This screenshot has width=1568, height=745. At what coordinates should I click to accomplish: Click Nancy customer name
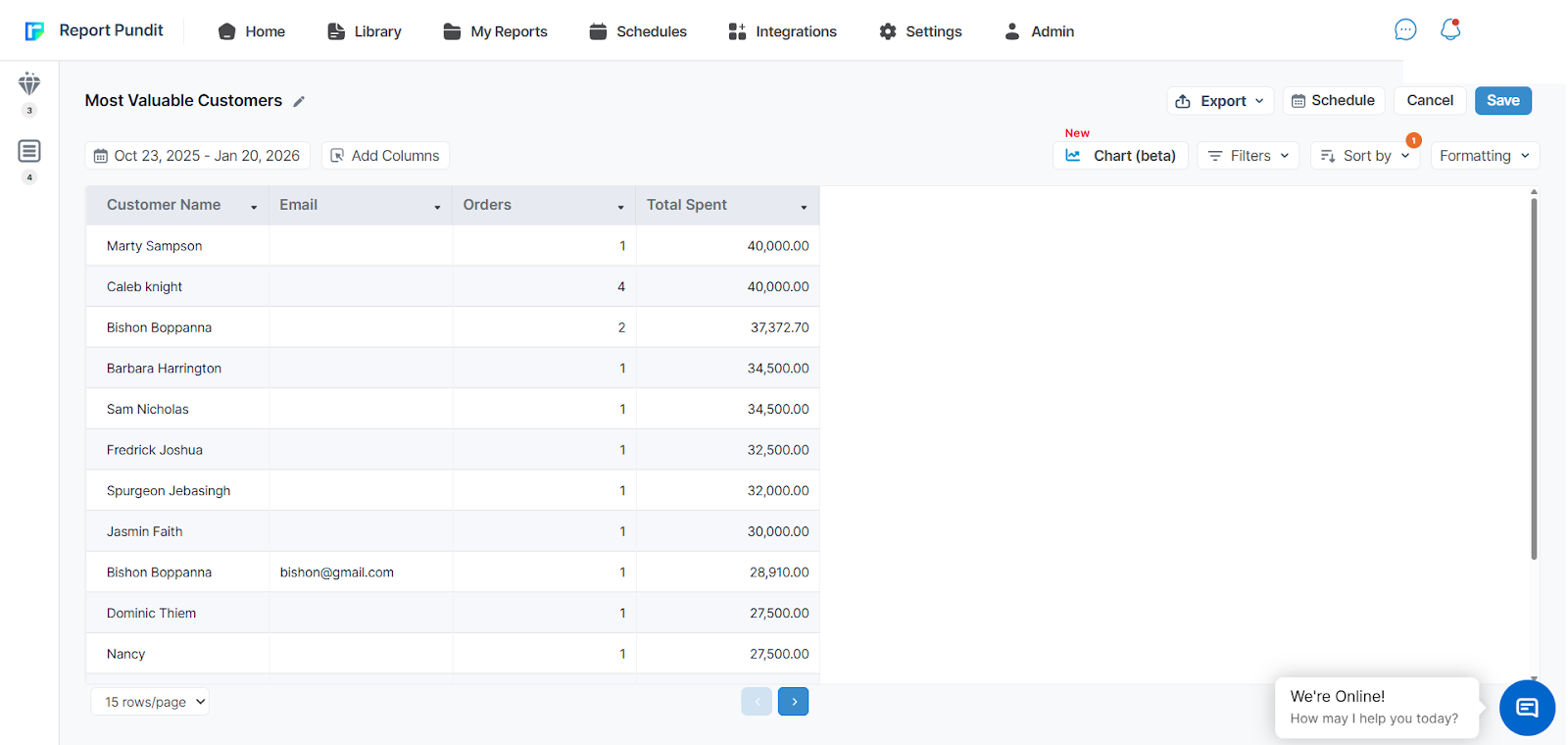(x=125, y=654)
